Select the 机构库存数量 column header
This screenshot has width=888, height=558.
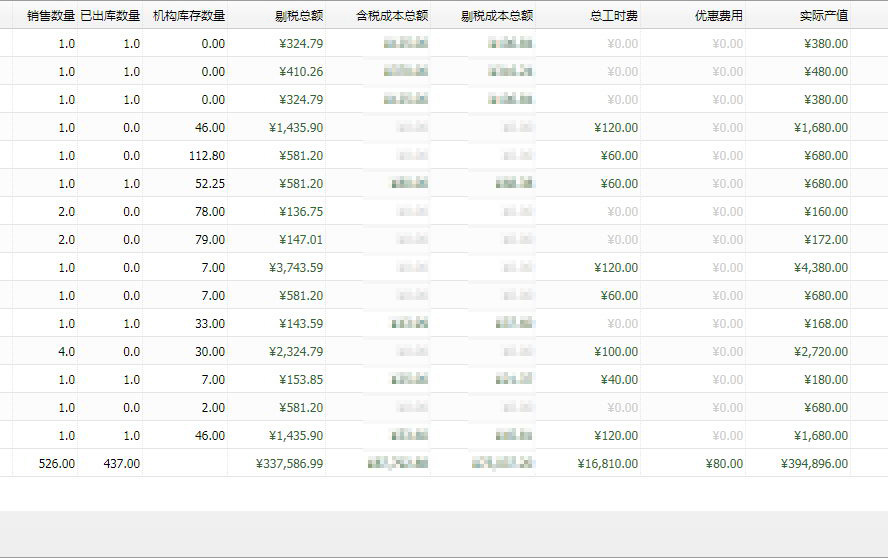[x=188, y=16]
